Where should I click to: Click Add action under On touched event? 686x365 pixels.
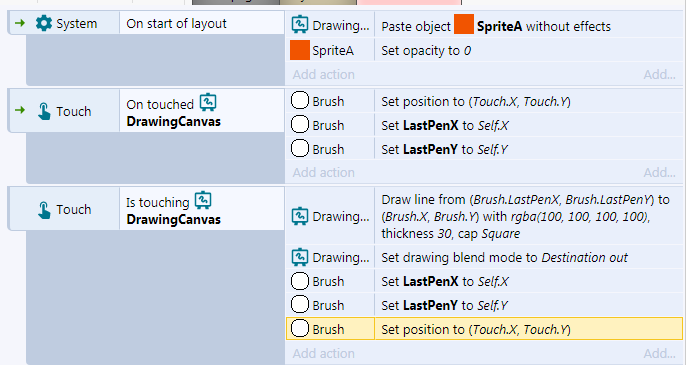(x=324, y=172)
